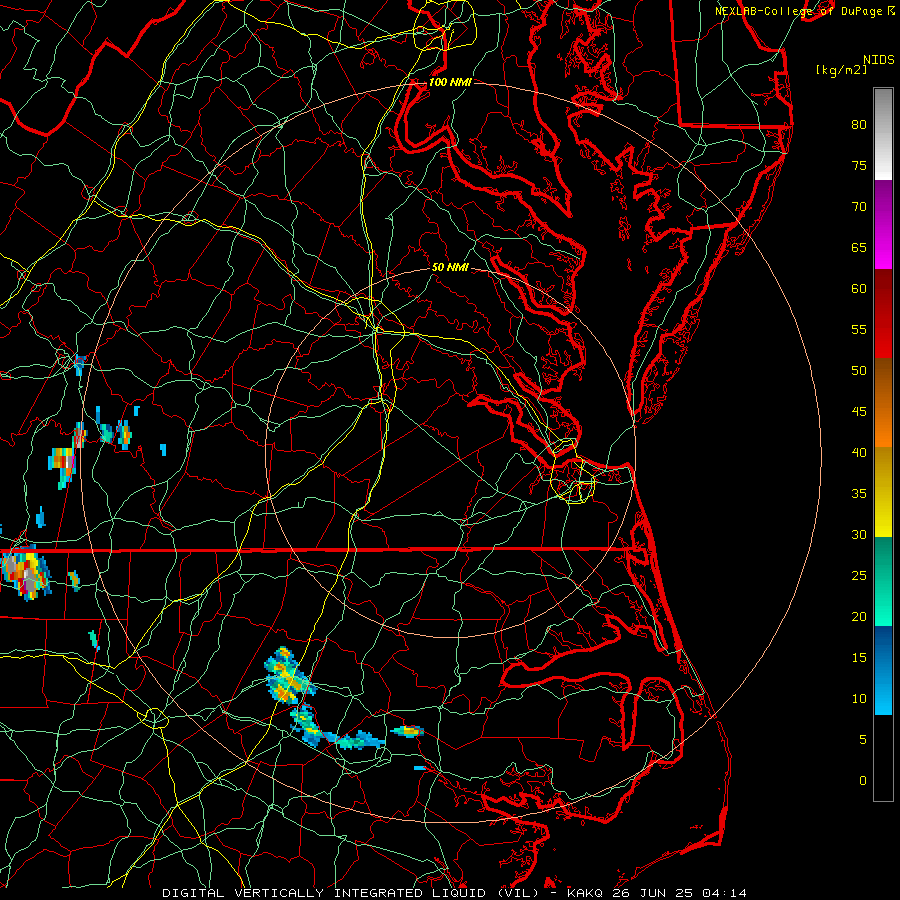Click the '100 NMI' range ring label
Screen dimensions: 900x900
pyautogui.click(x=450, y=82)
